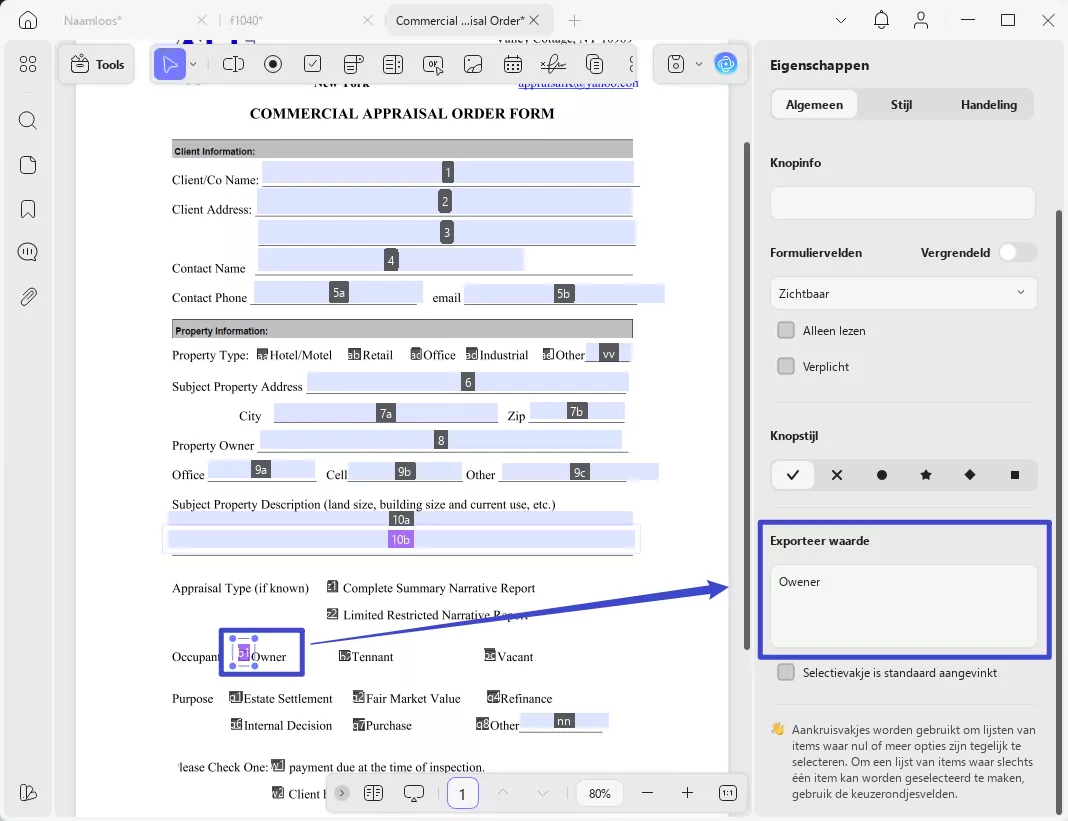Select the Stijl properties tab
Image resolution: width=1068 pixels, height=821 pixels.
pos(901,104)
